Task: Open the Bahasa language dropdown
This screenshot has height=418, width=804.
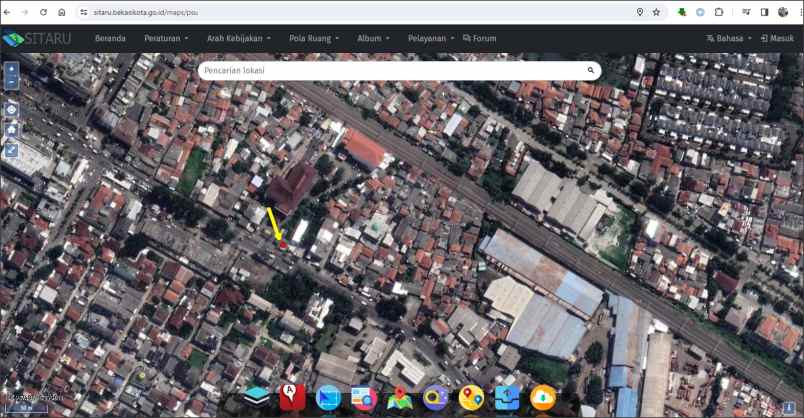Action: (x=729, y=38)
